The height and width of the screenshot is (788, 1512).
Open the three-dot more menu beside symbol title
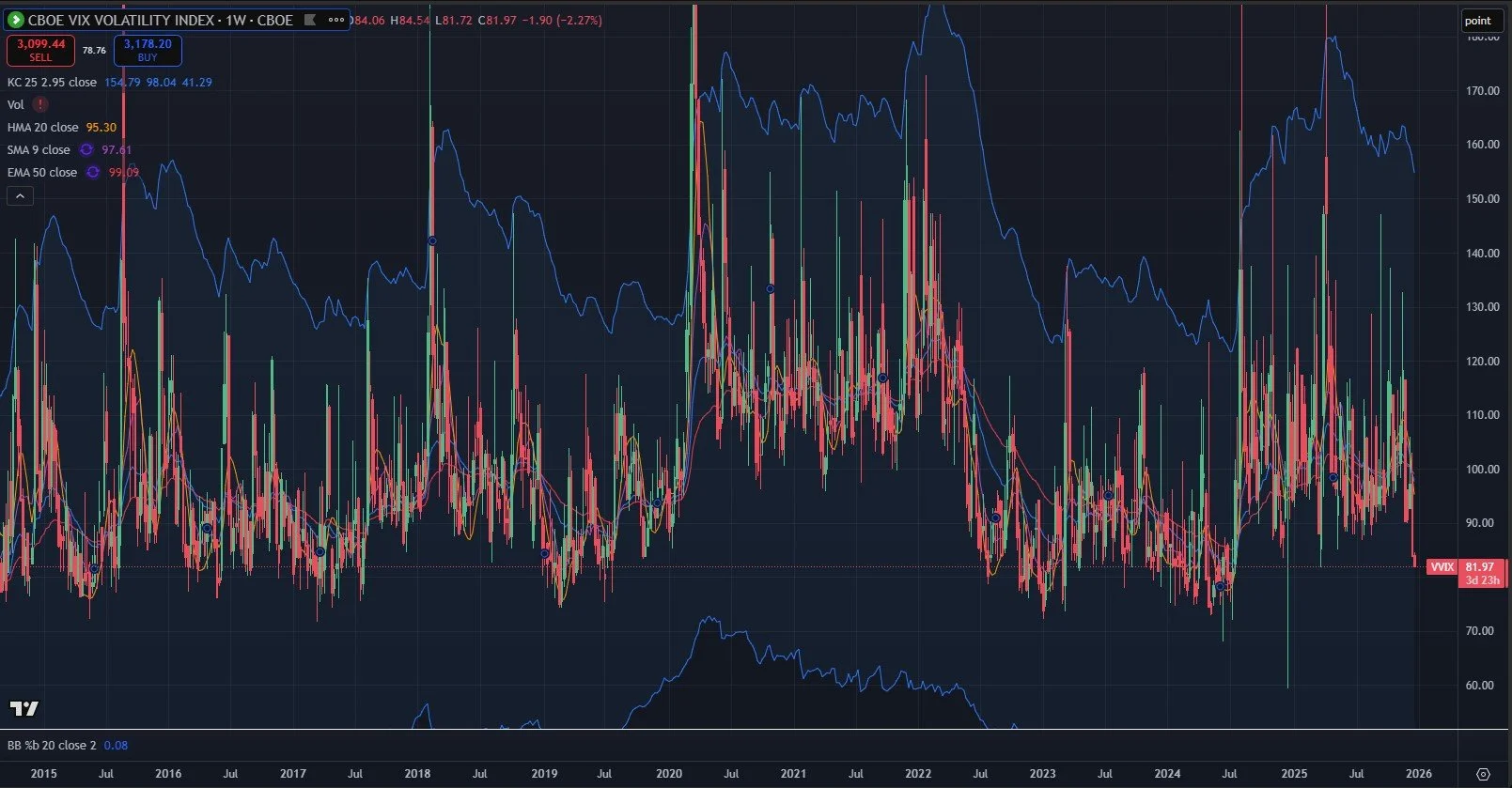[x=335, y=20]
